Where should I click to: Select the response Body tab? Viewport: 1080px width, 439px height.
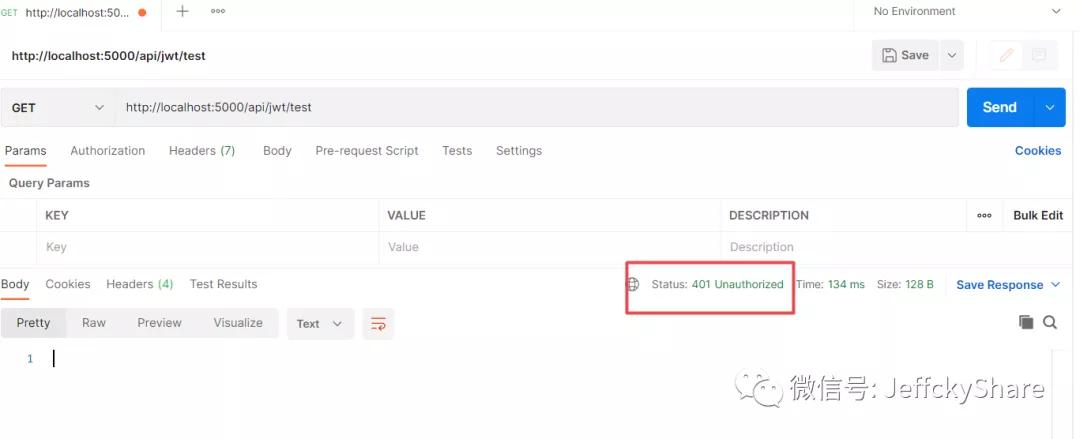tap(15, 284)
